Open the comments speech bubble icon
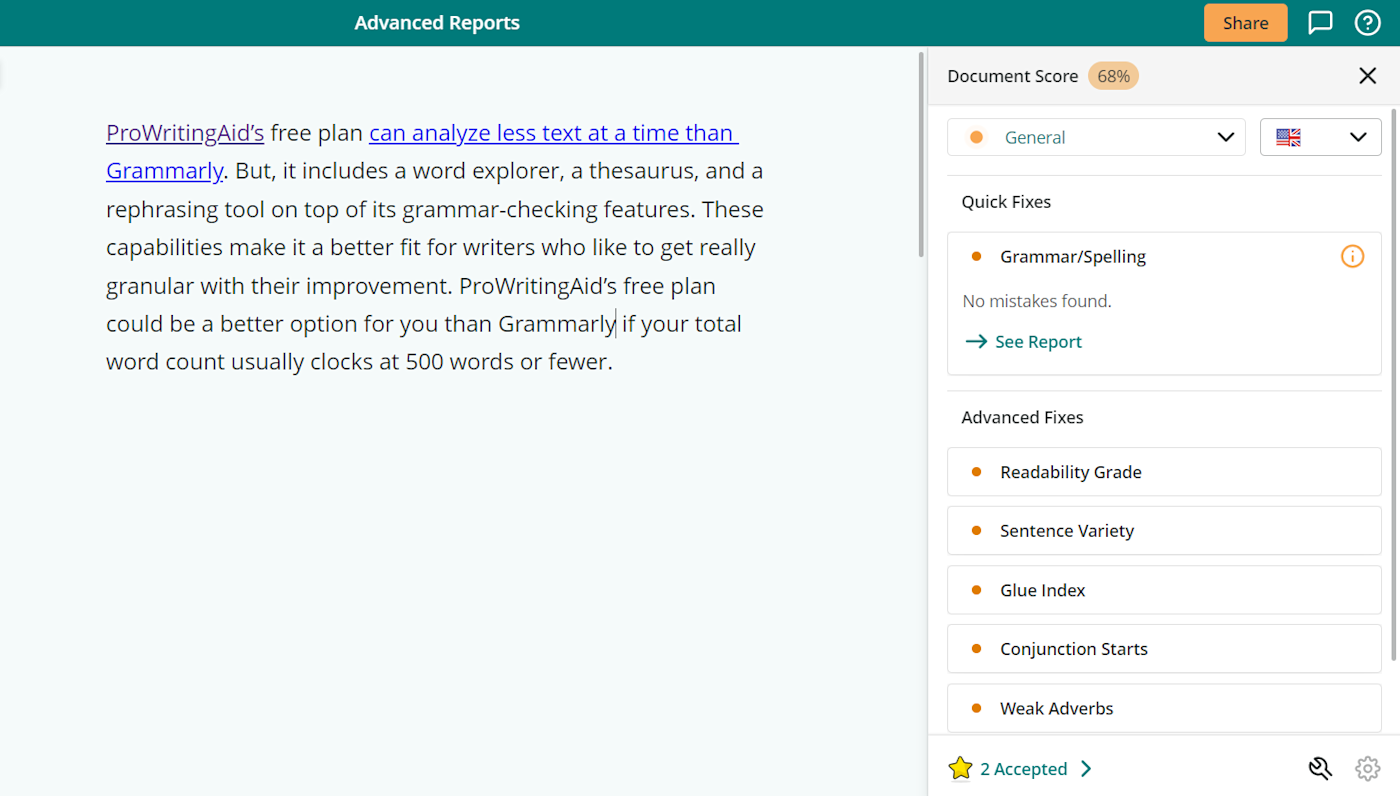The image size is (1400, 796). [1321, 23]
